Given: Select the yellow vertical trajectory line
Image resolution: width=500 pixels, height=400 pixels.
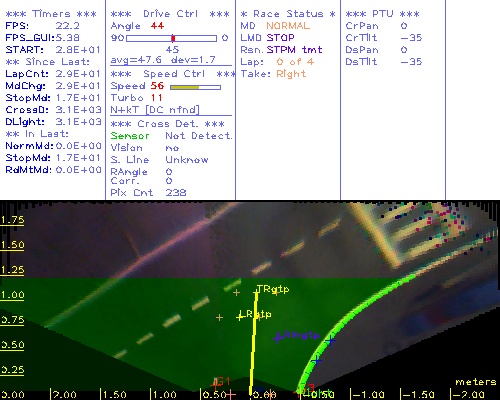Looking at the screenshot, I should (253, 342).
